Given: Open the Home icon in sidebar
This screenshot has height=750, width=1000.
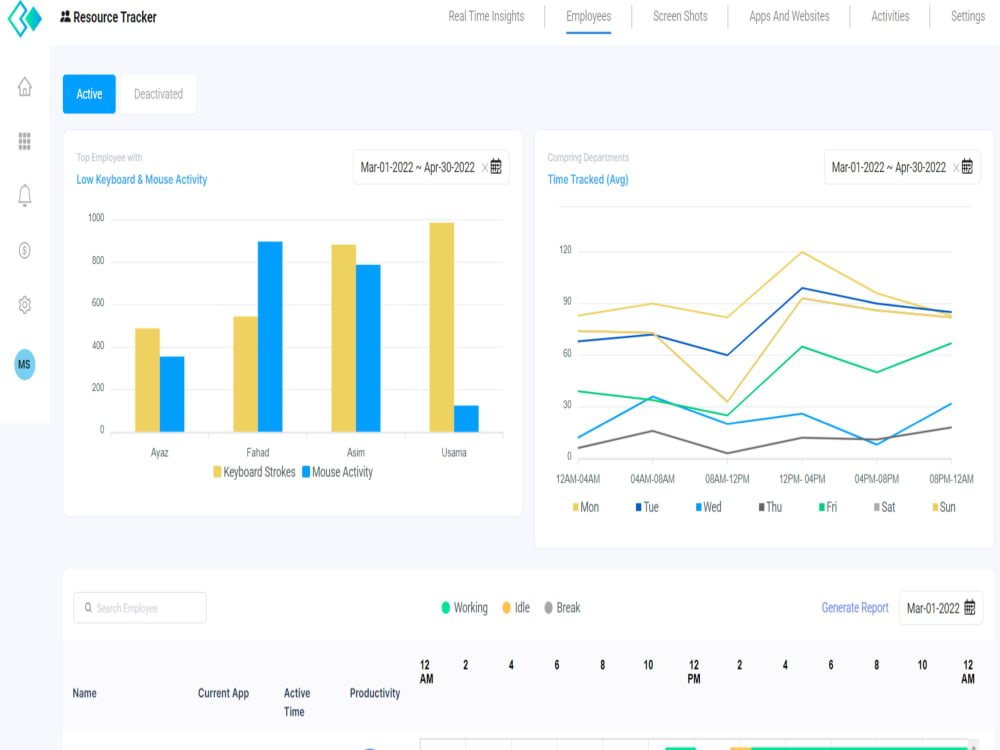Looking at the screenshot, I should pyautogui.click(x=24, y=86).
